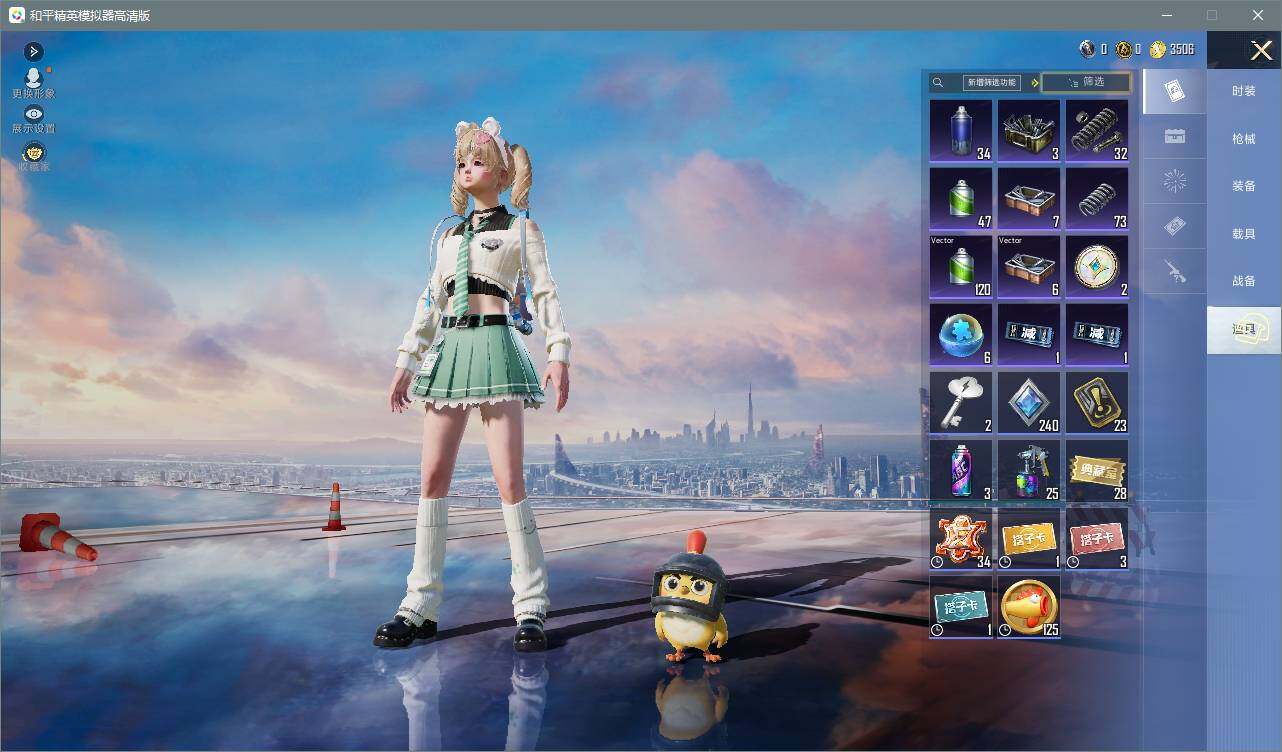This screenshot has height=752, width=1282.
Task: Select the megaphone coin item with 125
Action: pos(1029,607)
